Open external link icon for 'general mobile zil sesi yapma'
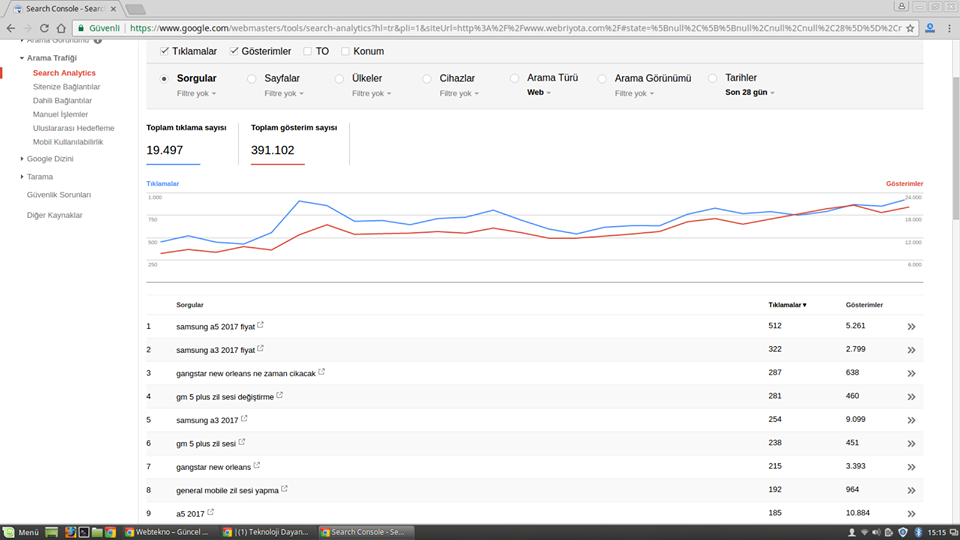Screen dimensions: 960x540 284,489
